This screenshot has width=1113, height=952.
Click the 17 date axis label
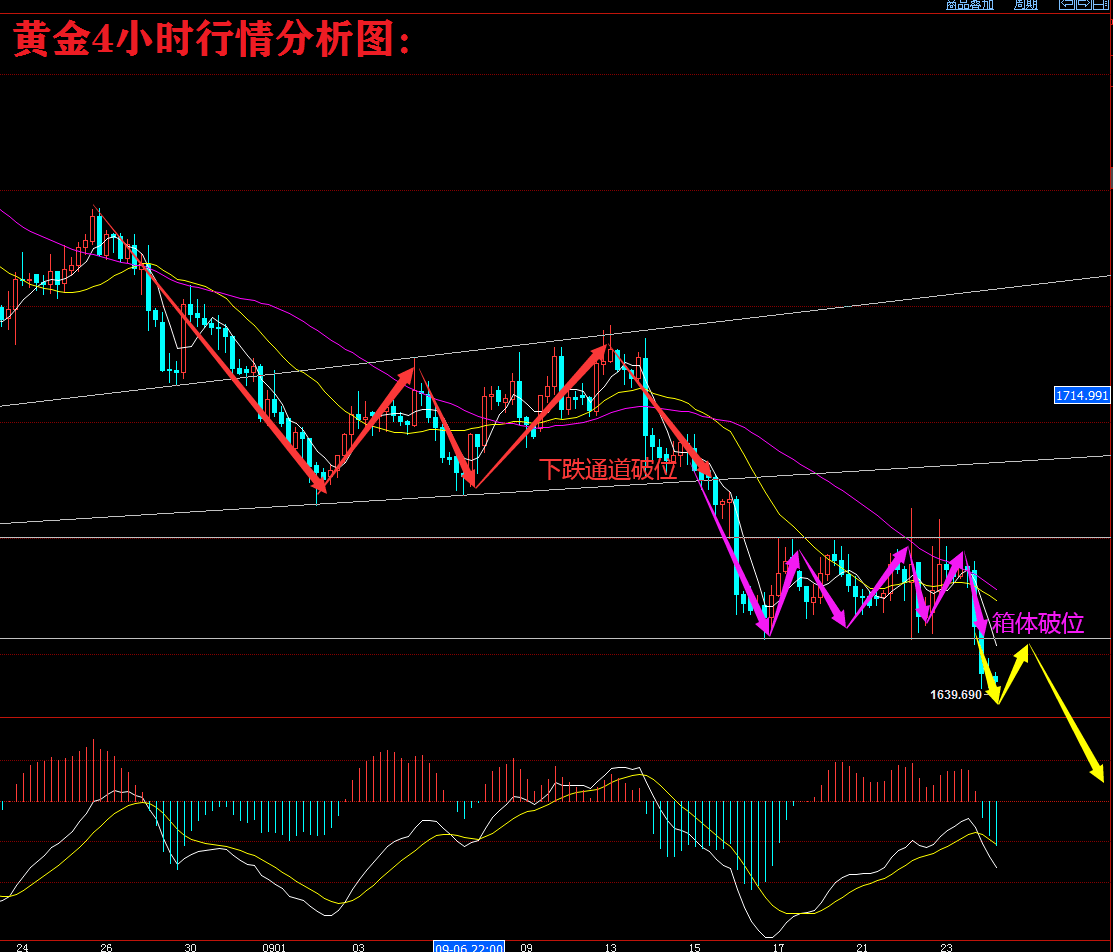779,947
